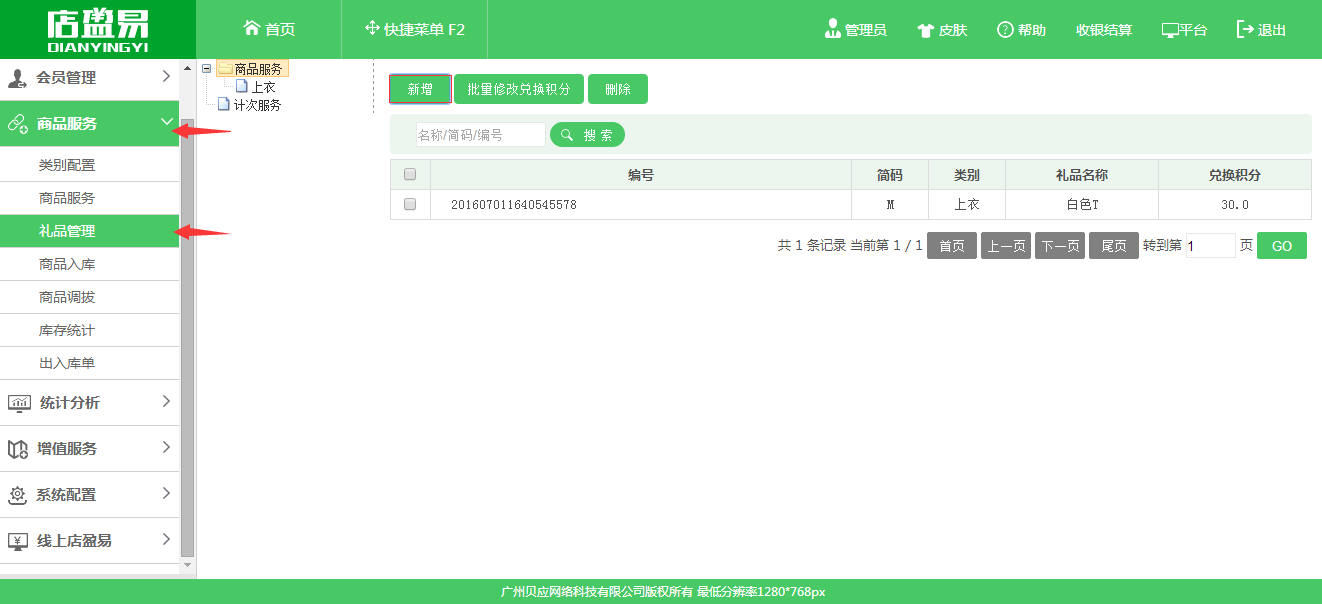Open 收银结算 in top bar

[1104, 30]
